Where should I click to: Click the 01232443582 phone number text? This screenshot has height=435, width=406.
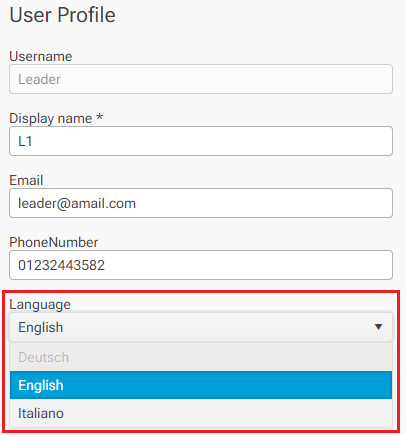pos(62,265)
